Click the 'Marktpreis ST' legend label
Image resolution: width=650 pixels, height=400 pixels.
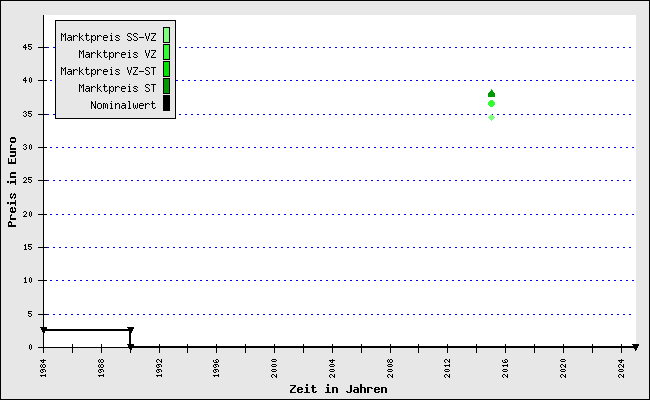[116, 88]
